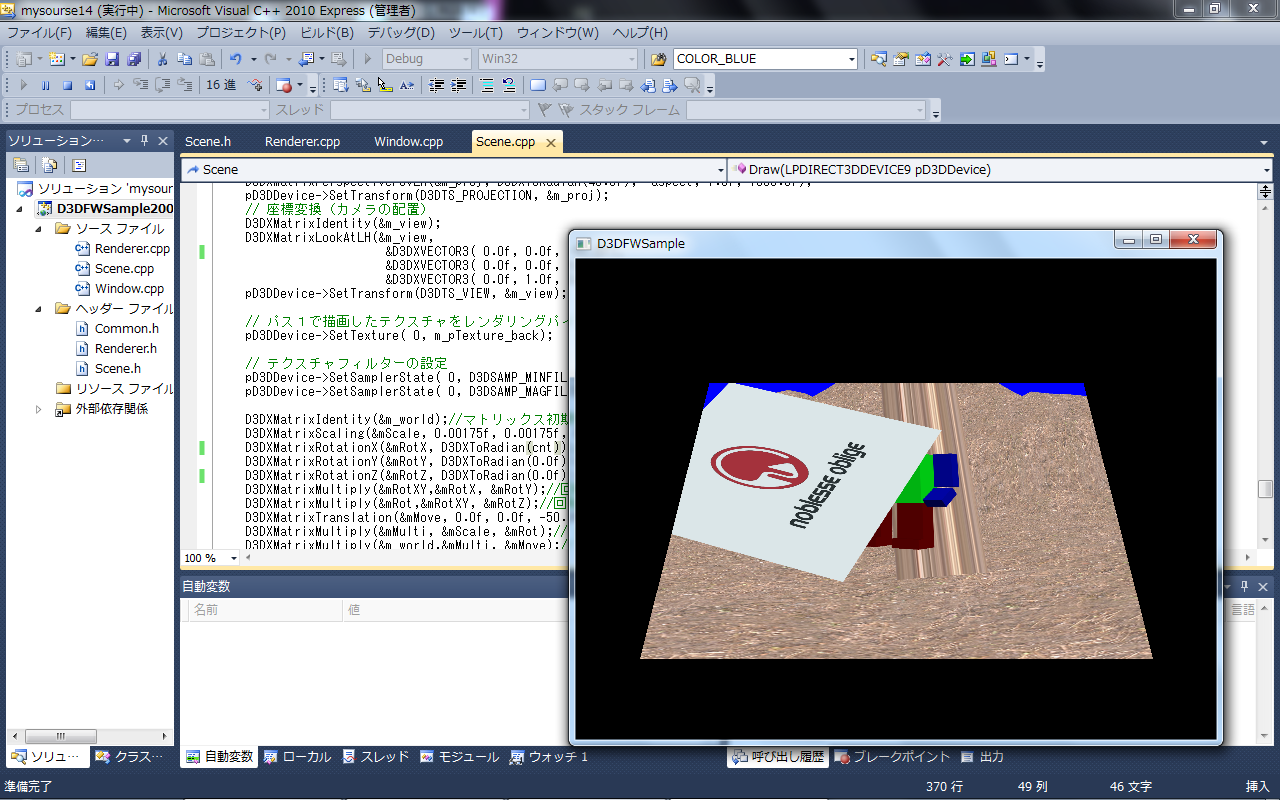Viewport: 1280px width, 800px height.
Task: Pin the Solution Explorer panel
Action: click(x=144, y=140)
